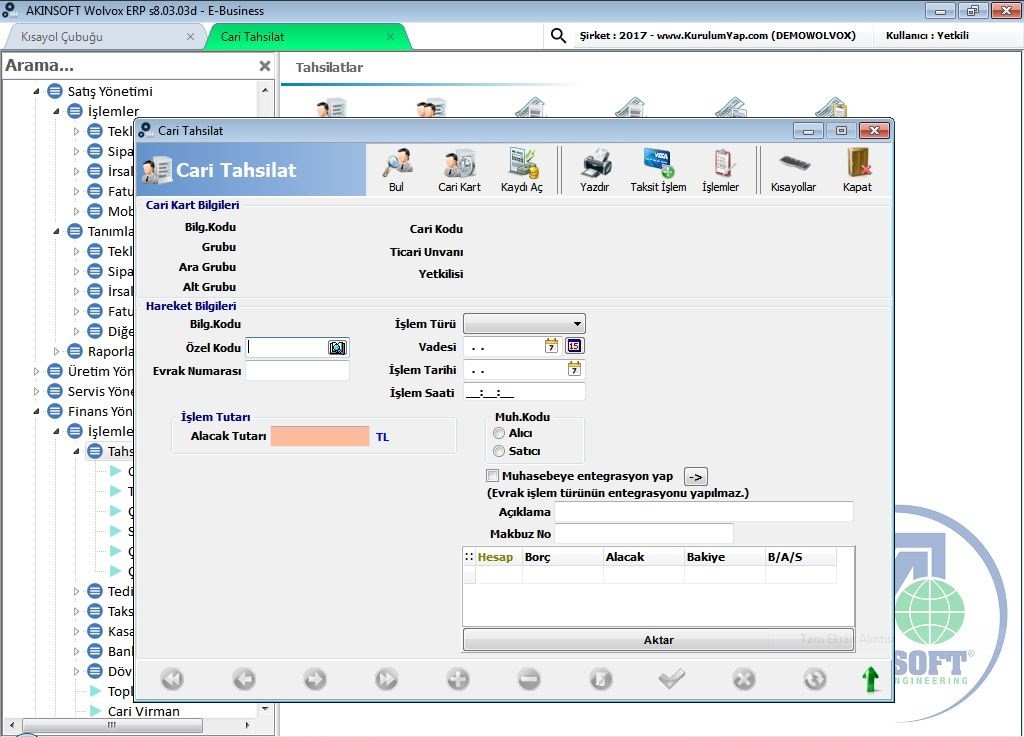Click the blue 15 icon beside Vadesi
Screen dimensions: 1024x737
(x=575, y=345)
